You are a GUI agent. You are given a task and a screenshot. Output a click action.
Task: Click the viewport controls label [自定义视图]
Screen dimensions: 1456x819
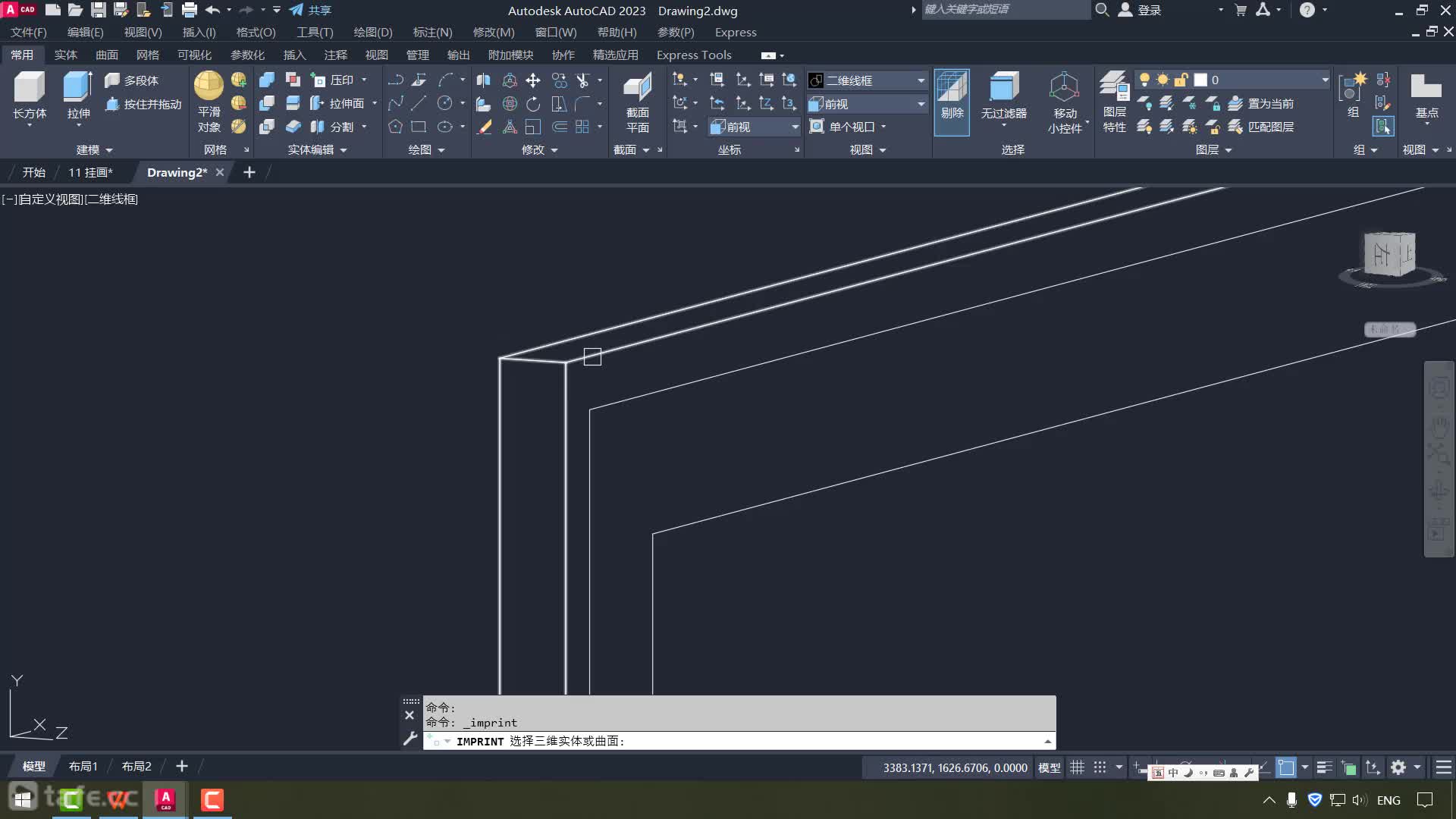click(50, 199)
